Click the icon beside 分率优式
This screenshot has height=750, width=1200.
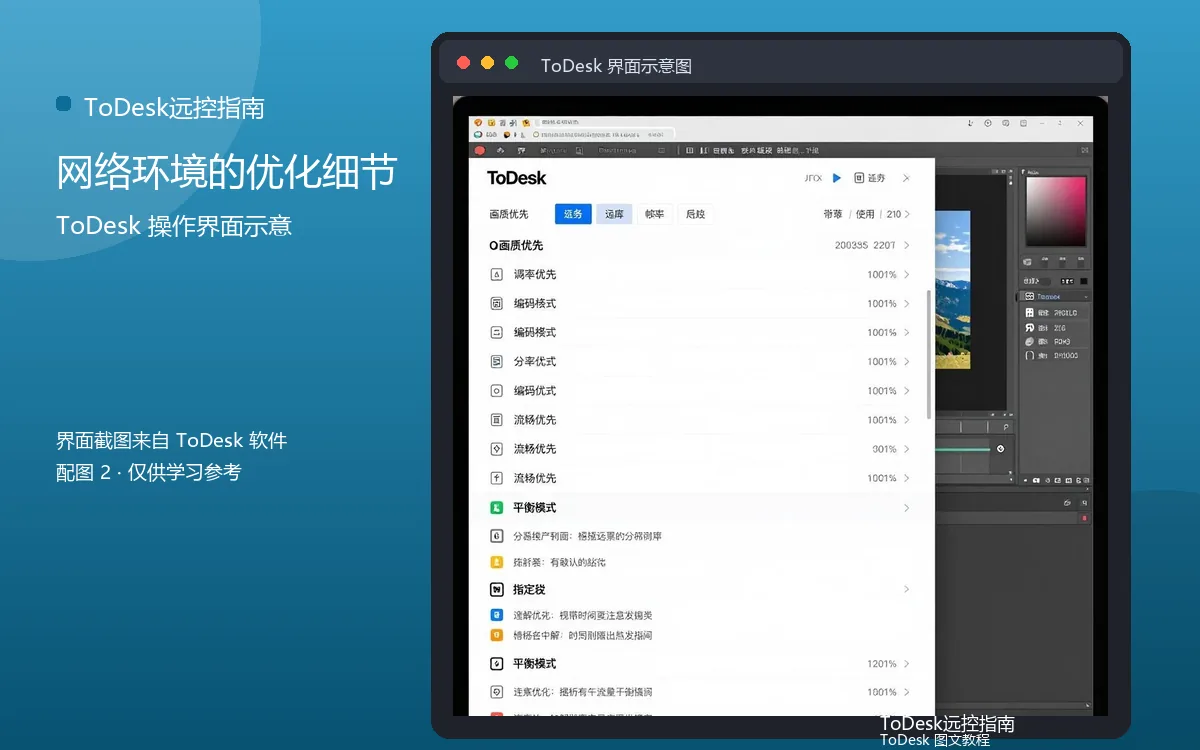click(496, 361)
